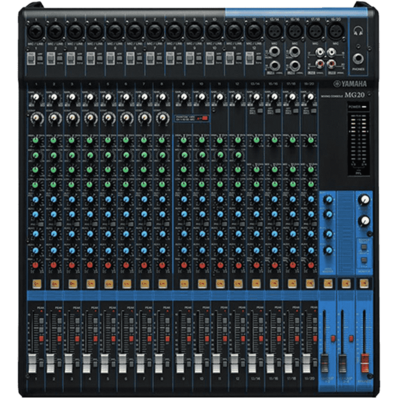Enable the red PFL button on channel 3

point(77,339)
